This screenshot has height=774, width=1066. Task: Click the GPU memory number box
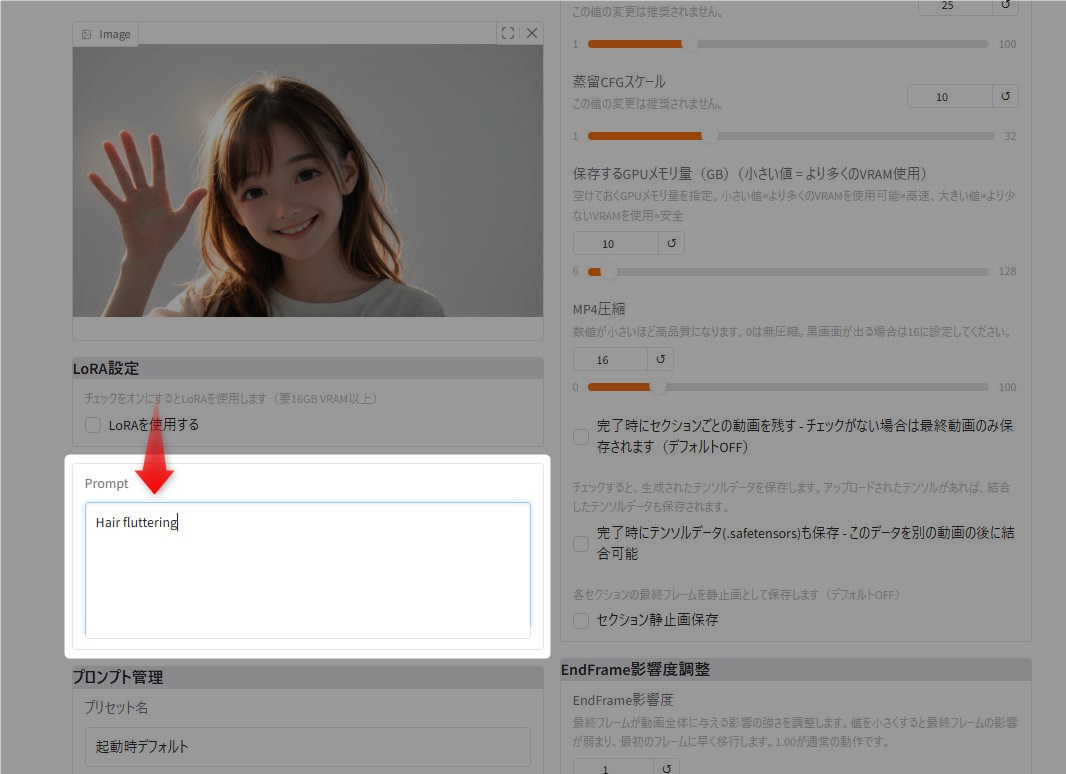(615, 243)
